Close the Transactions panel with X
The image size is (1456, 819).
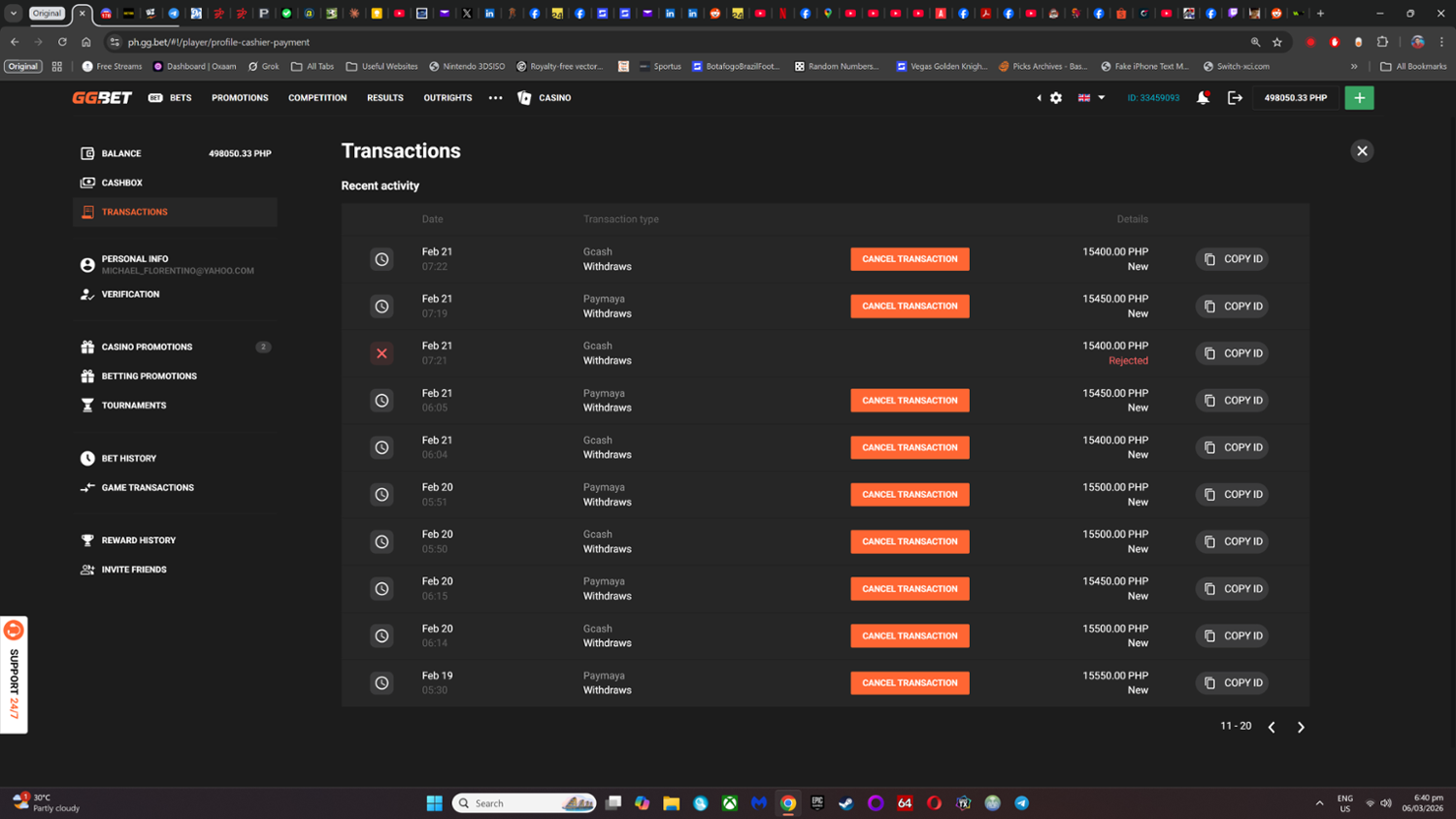click(x=1362, y=151)
